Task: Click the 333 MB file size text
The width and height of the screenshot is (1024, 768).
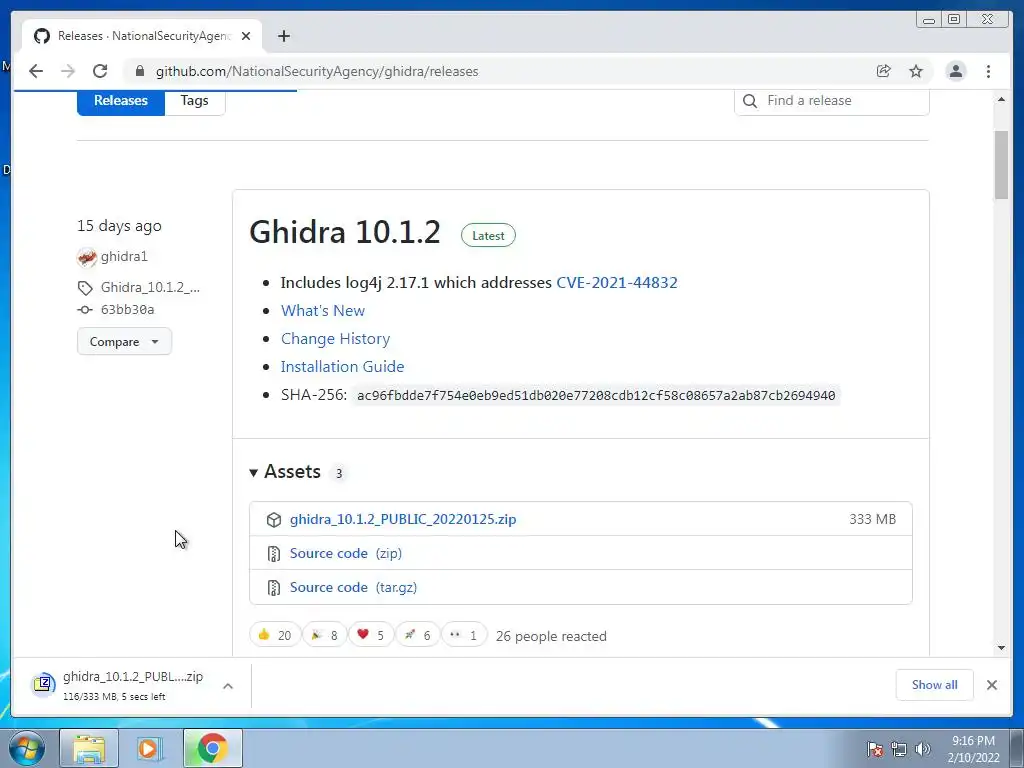Action: [x=872, y=519]
